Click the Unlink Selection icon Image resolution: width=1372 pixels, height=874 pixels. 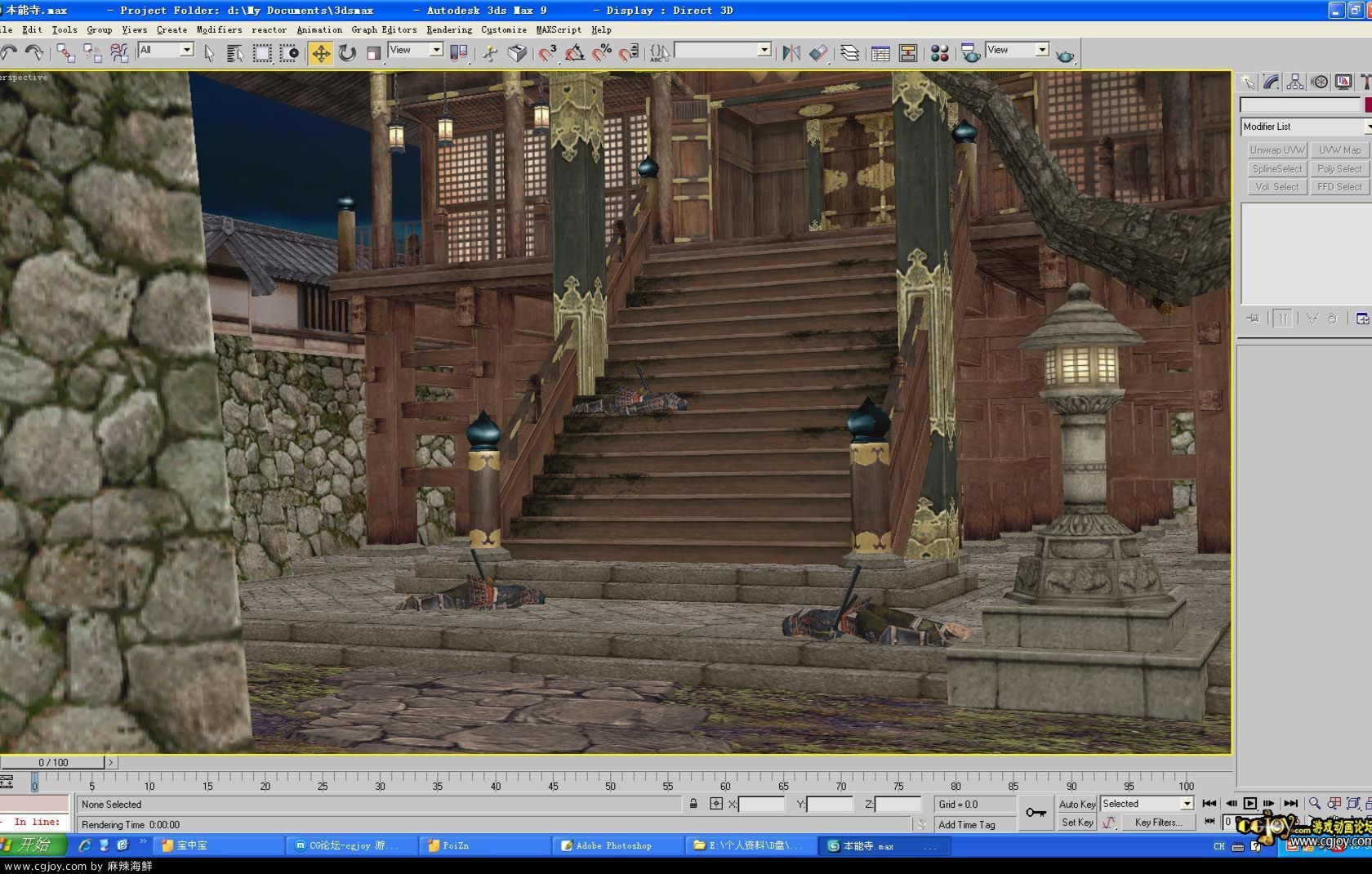[x=93, y=53]
